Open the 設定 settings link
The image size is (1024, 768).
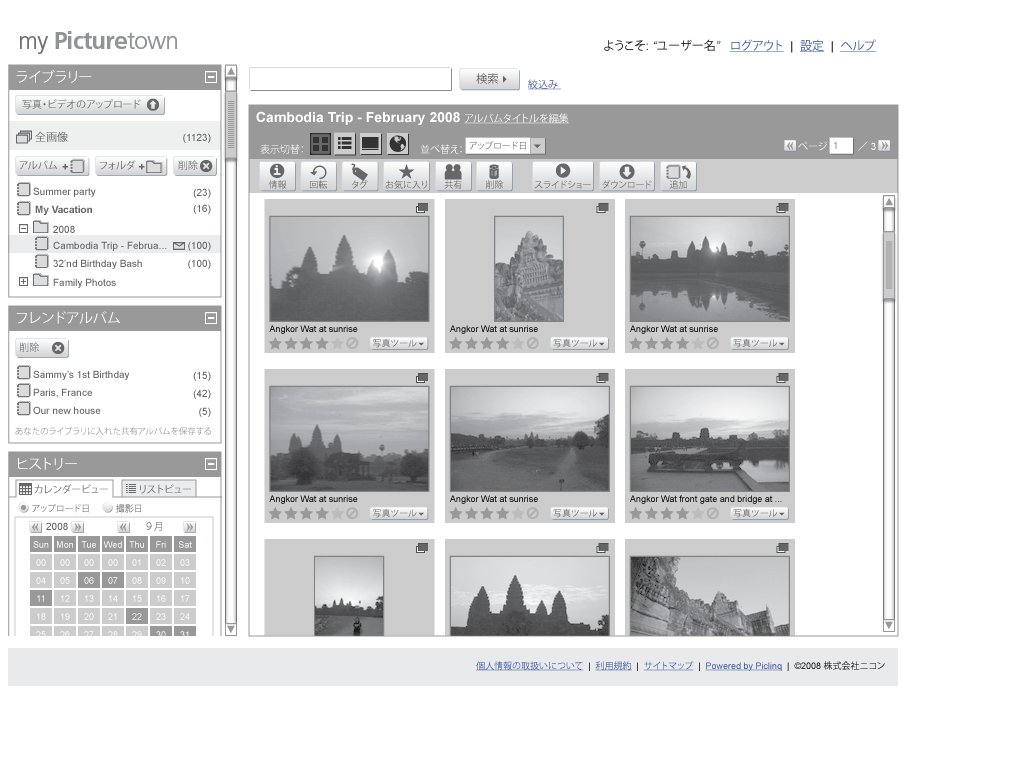coord(812,46)
